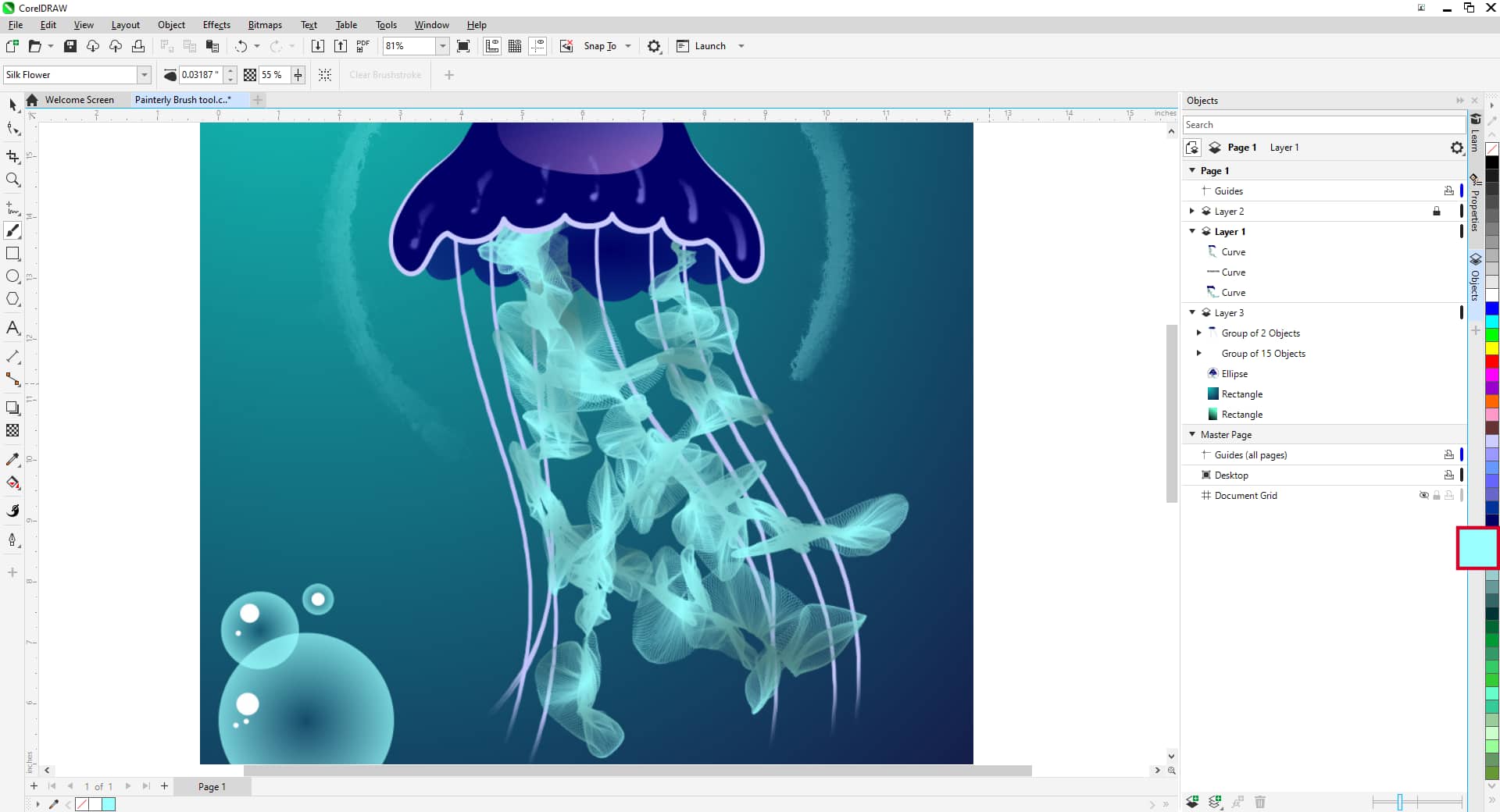Open the Effects menu

tap(216, 25)
